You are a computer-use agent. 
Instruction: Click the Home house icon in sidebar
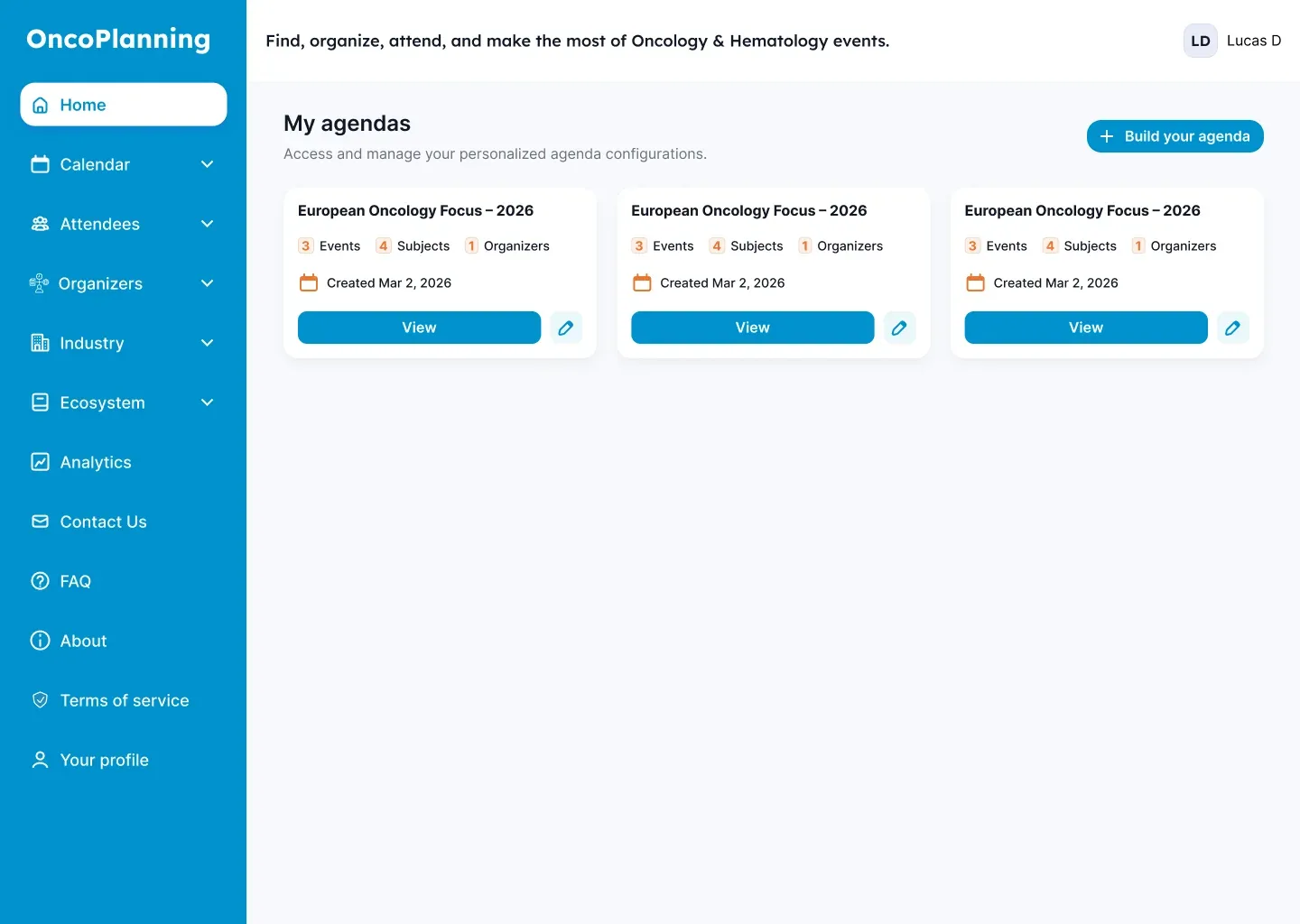pos(41,105)
